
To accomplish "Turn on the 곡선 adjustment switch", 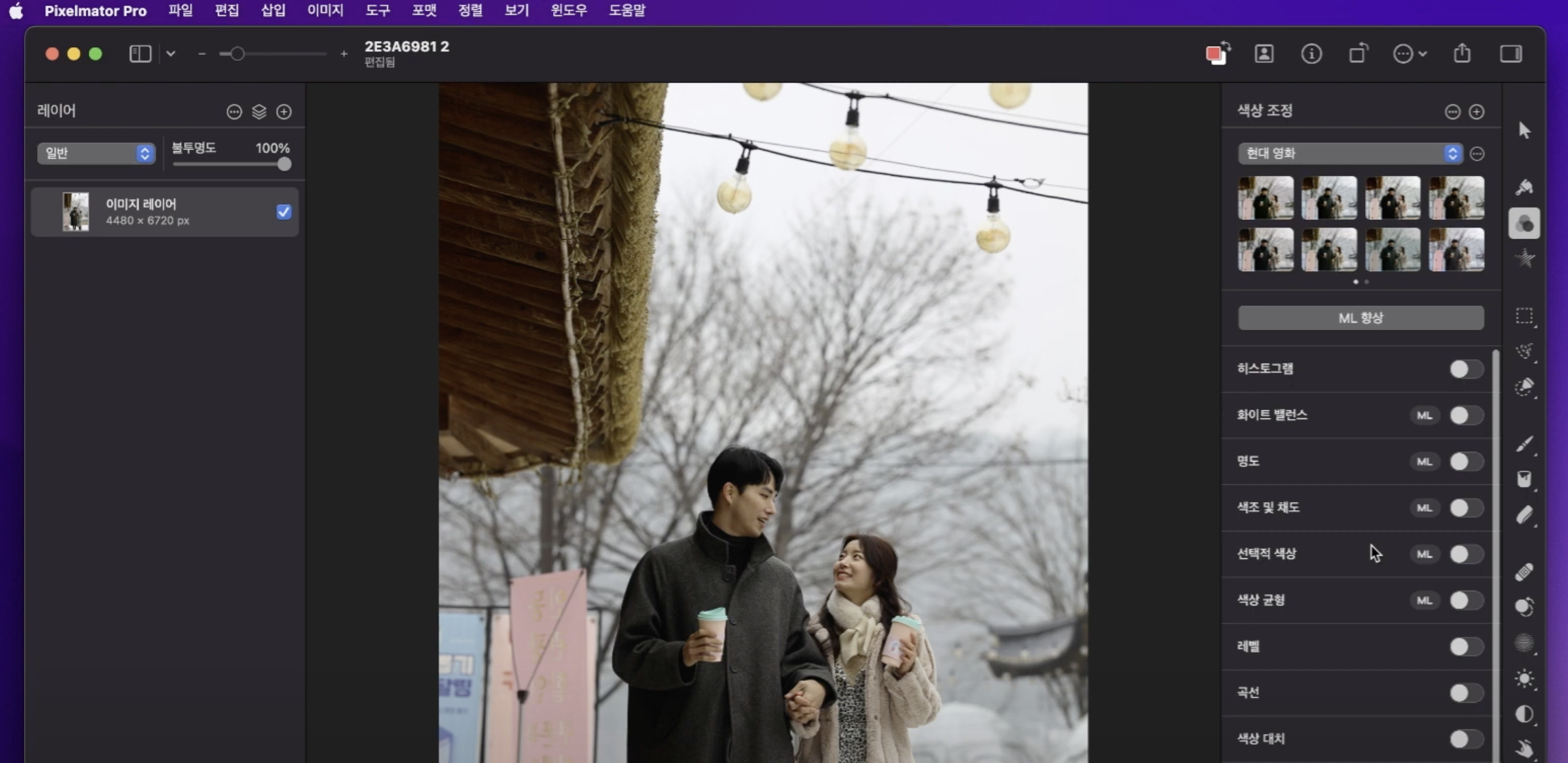I will [1466, 692].
